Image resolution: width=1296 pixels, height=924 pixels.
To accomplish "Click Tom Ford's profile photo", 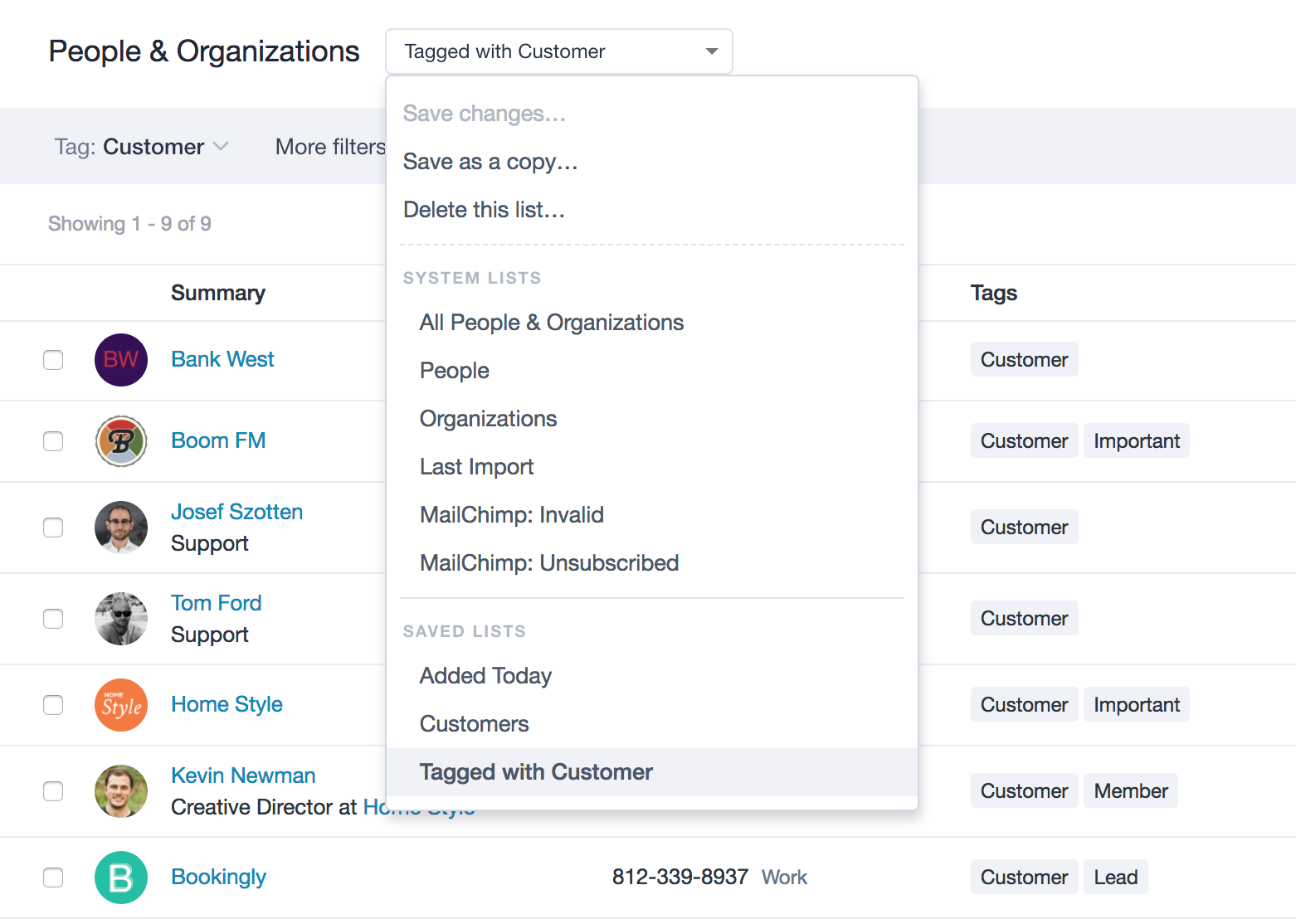I will click(x=121, y=619).
